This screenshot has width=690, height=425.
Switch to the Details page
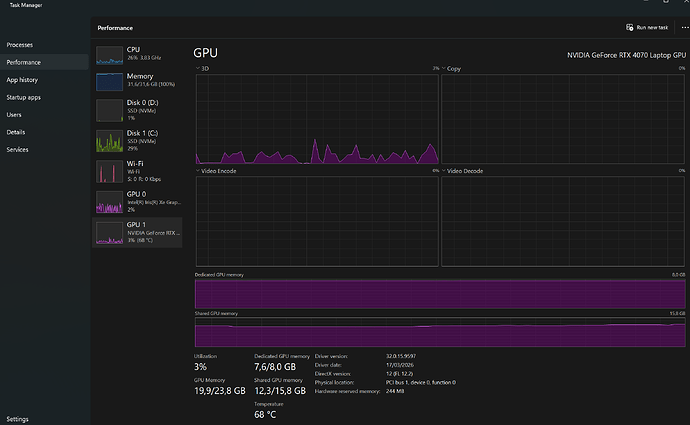(x=18, y=131)
